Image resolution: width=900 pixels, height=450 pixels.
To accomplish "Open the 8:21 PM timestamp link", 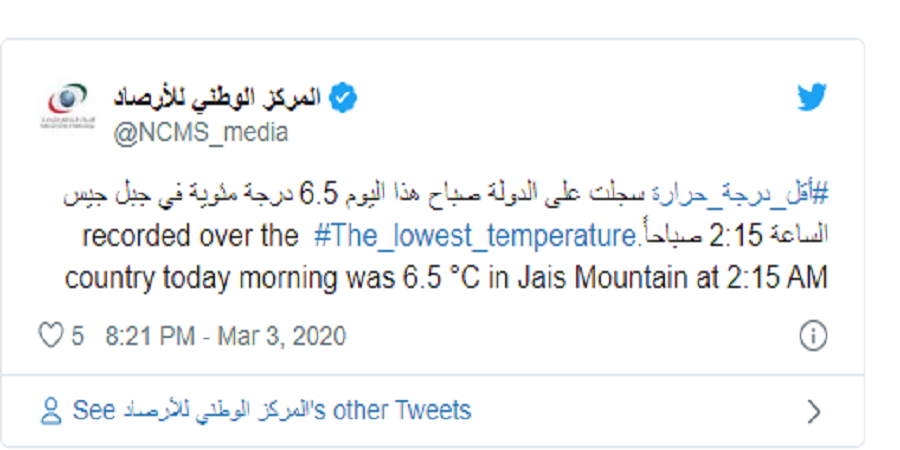I will [150, 336].
